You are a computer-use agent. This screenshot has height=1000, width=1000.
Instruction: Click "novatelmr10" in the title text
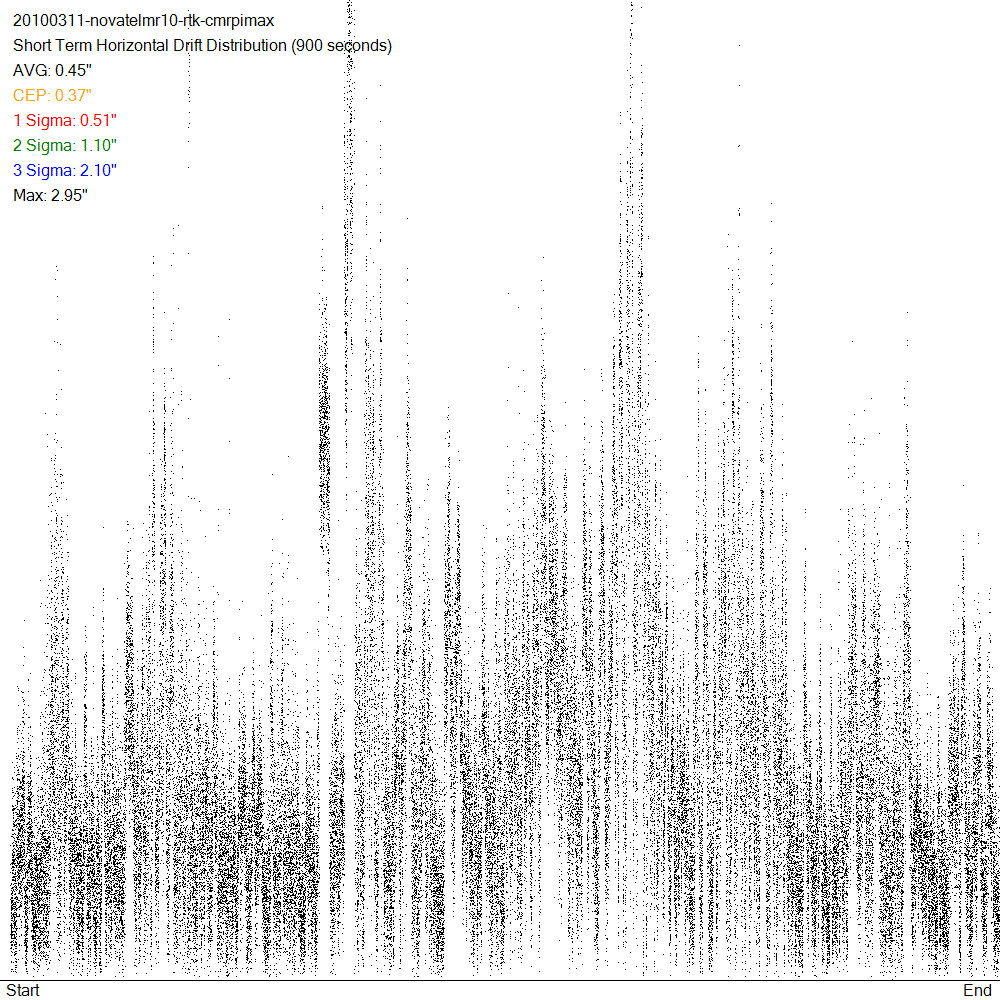(x=133, y=21)
